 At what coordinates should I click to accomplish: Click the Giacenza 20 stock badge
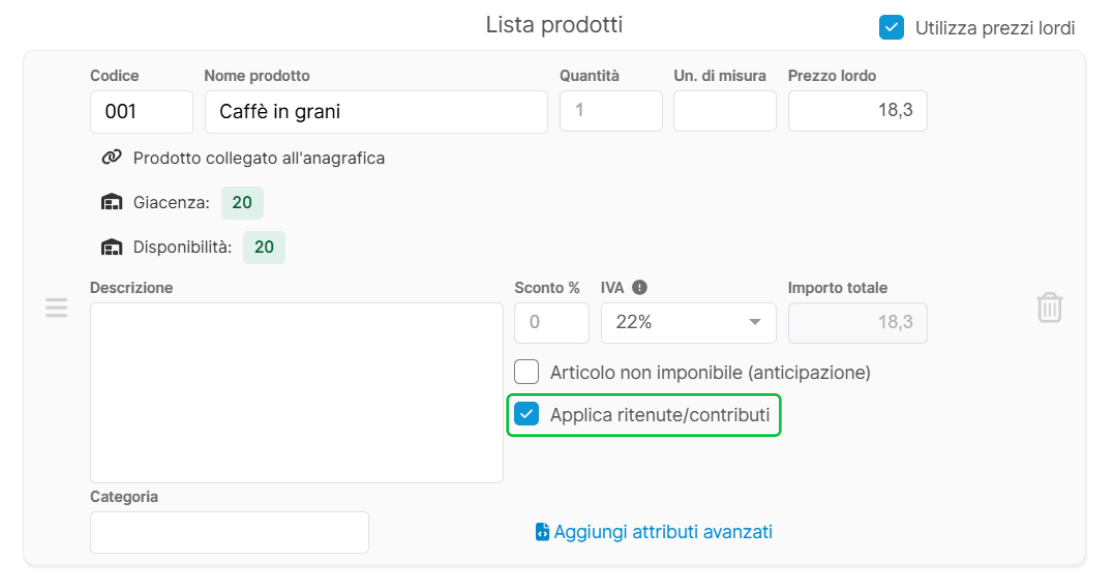[x=242, y=202]
